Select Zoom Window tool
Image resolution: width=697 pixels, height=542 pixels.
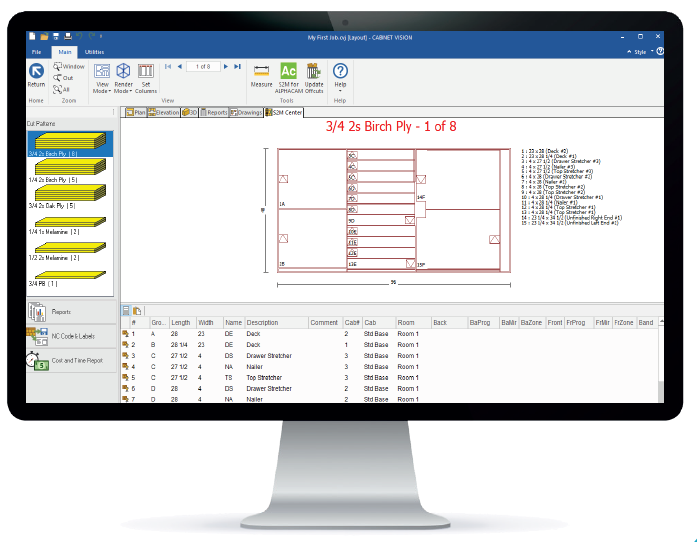69,66
